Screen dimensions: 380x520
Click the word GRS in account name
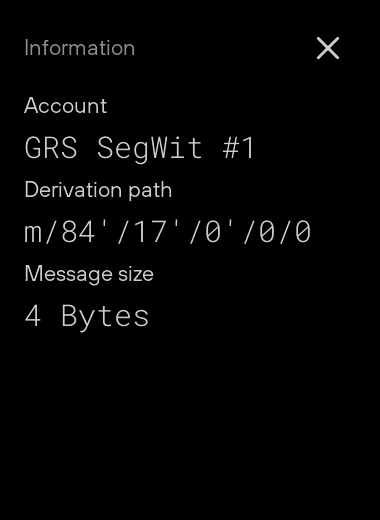(x=51, y=148)
